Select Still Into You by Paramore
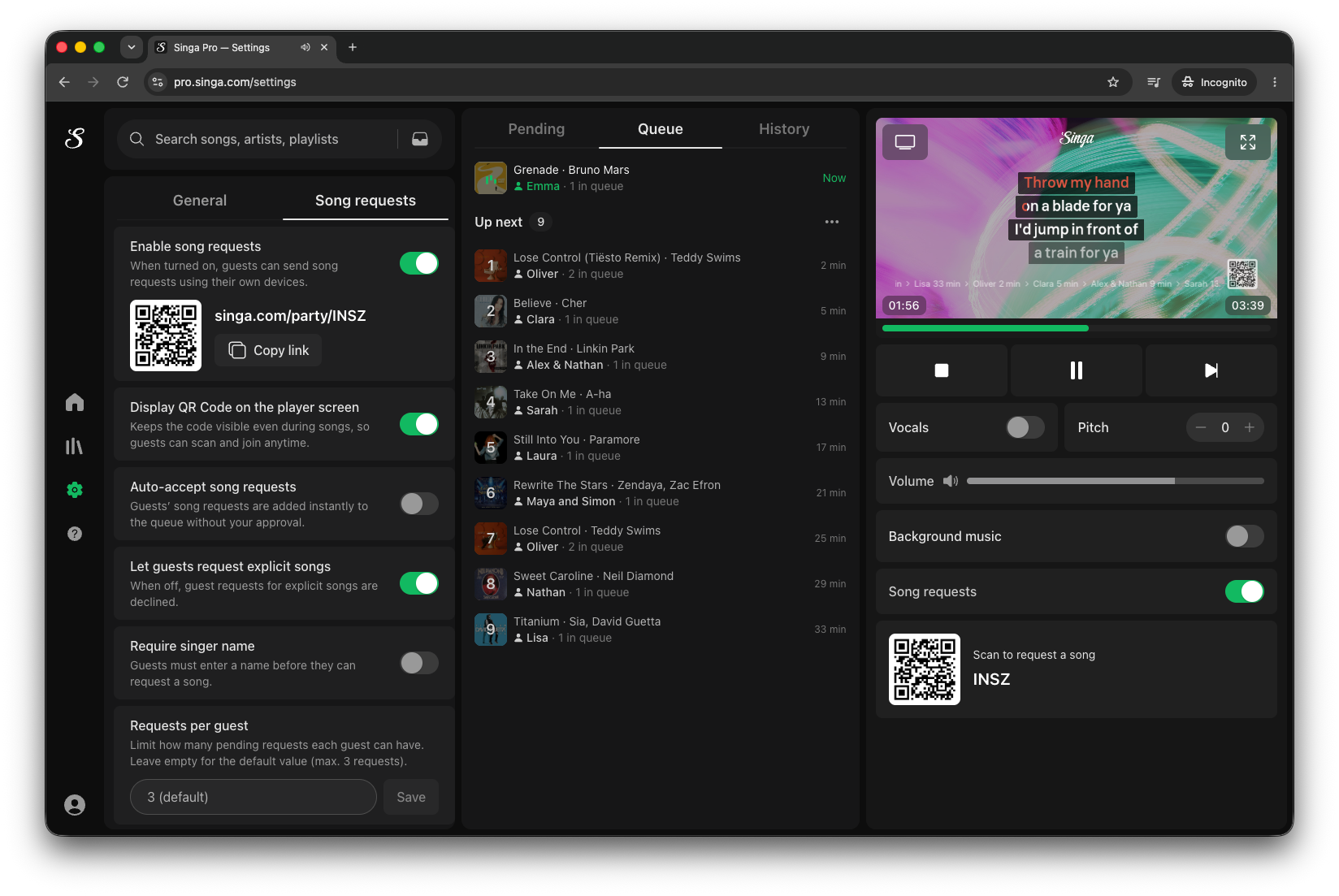The image size is (1339, 896). (x=661, y=448)
